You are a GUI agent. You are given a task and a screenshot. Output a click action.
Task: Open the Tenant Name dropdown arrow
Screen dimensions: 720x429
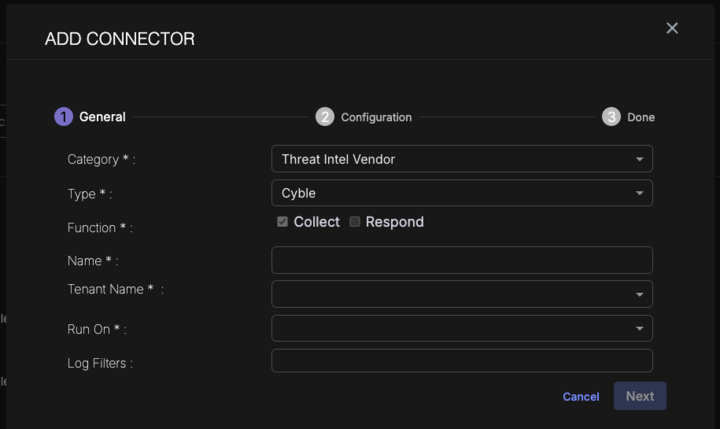point(639,294)
